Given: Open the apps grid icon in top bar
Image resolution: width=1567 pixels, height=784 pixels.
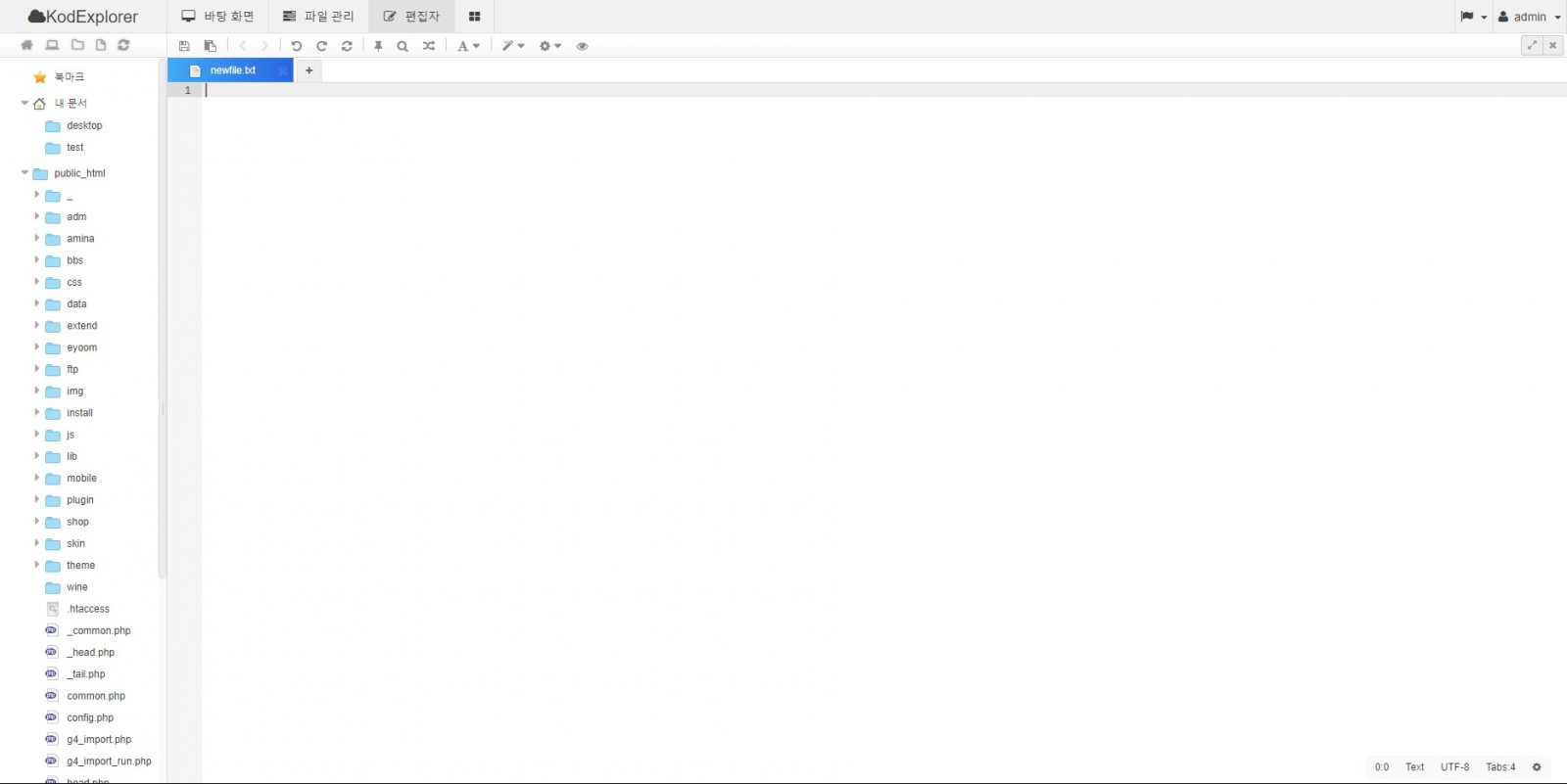Looking at the screenshot, I should point(474,17).
